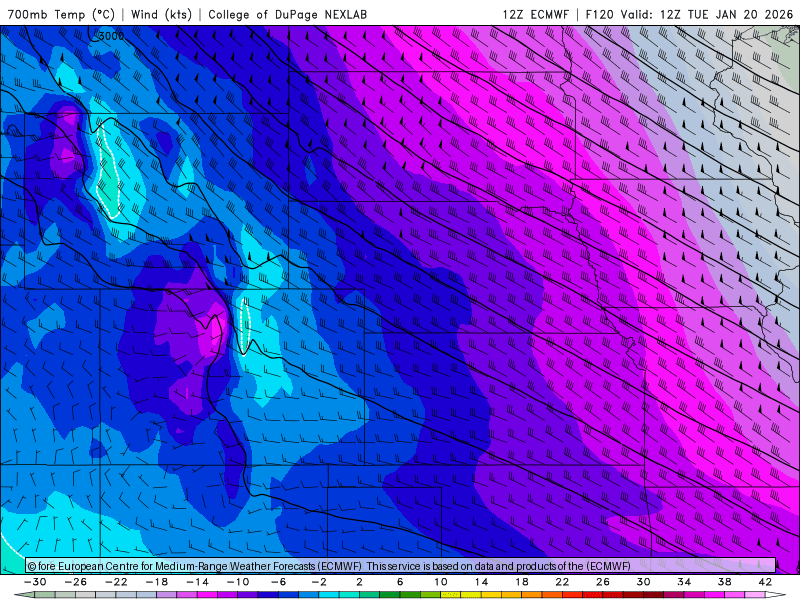Select the "26" color scale label
Image resolution: width=800 pixels, height=600 pixels.
pyautogui.click(x=603, y=582)
